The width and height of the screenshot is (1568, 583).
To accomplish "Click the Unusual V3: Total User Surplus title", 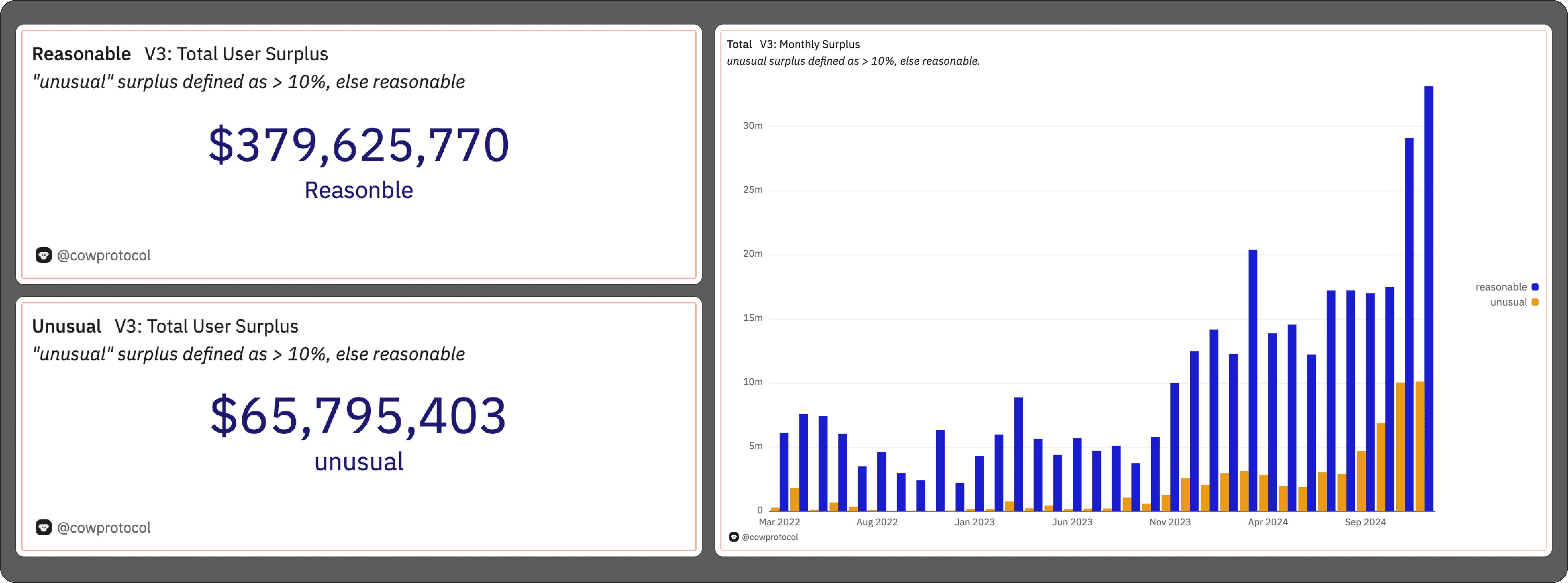I will 165,327.
